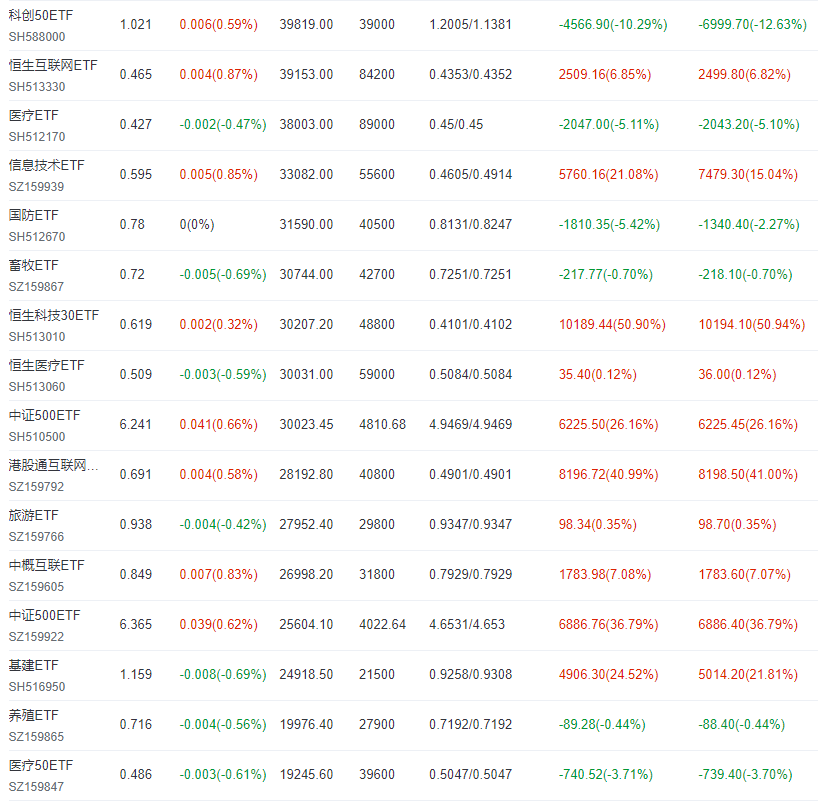Viewport: 818px width, 801px height.
Task: Click profit 7479.30(15.04%)
Action: (x=748, y=175)
